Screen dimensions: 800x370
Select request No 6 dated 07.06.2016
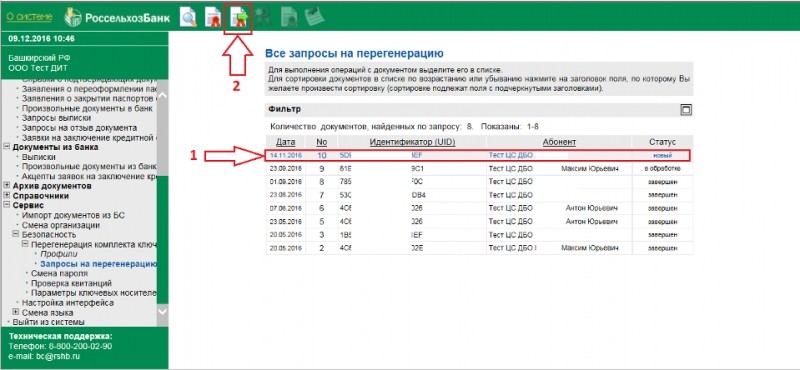[479, 208]
